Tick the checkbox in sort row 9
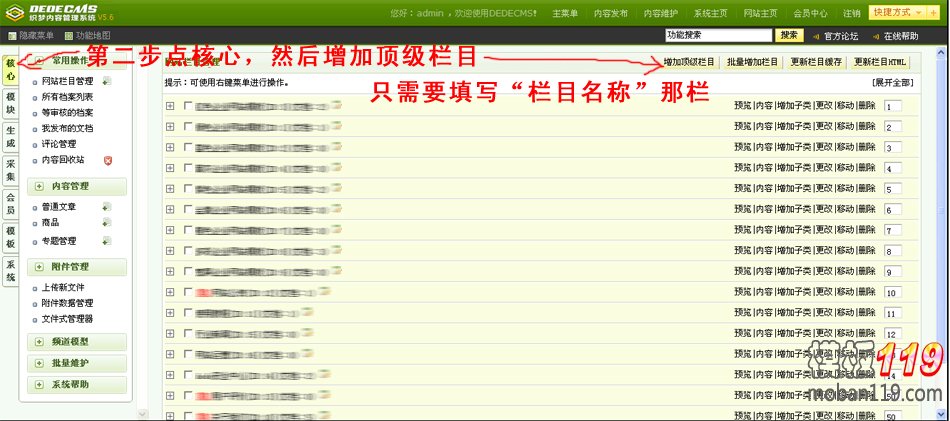 [188, 271]
